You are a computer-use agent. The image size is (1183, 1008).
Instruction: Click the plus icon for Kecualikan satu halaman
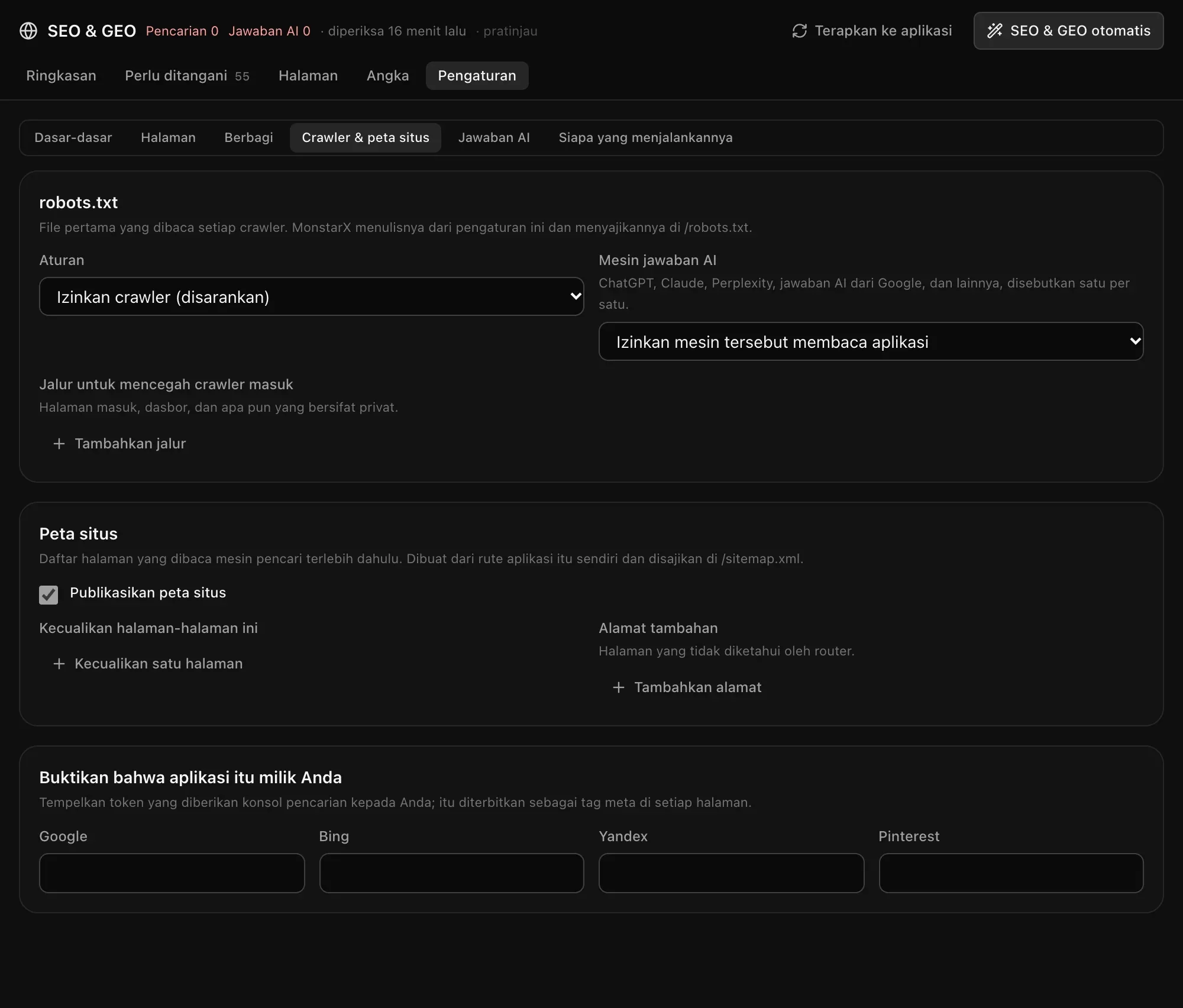pyautogui.click(x=59, y=664)
